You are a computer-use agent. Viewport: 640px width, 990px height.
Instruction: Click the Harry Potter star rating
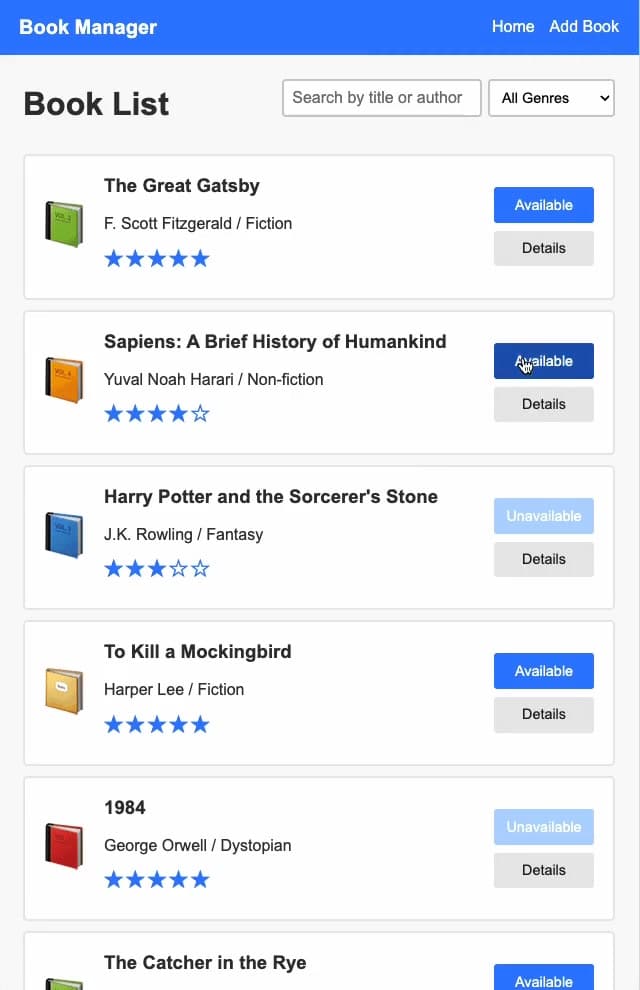(x=157, y=569)
